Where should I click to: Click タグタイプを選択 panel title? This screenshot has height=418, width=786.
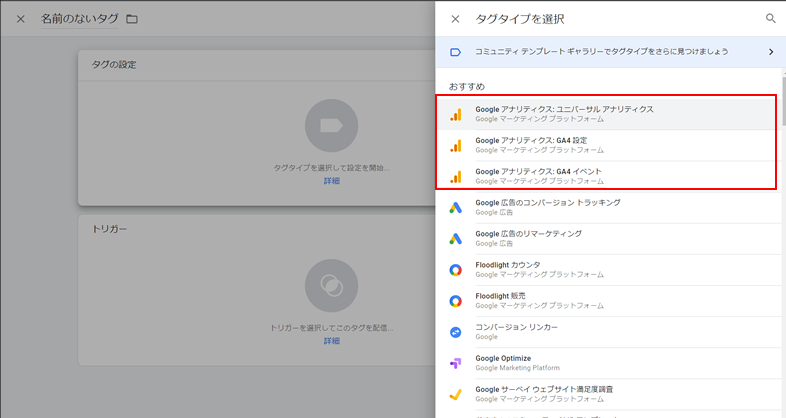[520, 19]
